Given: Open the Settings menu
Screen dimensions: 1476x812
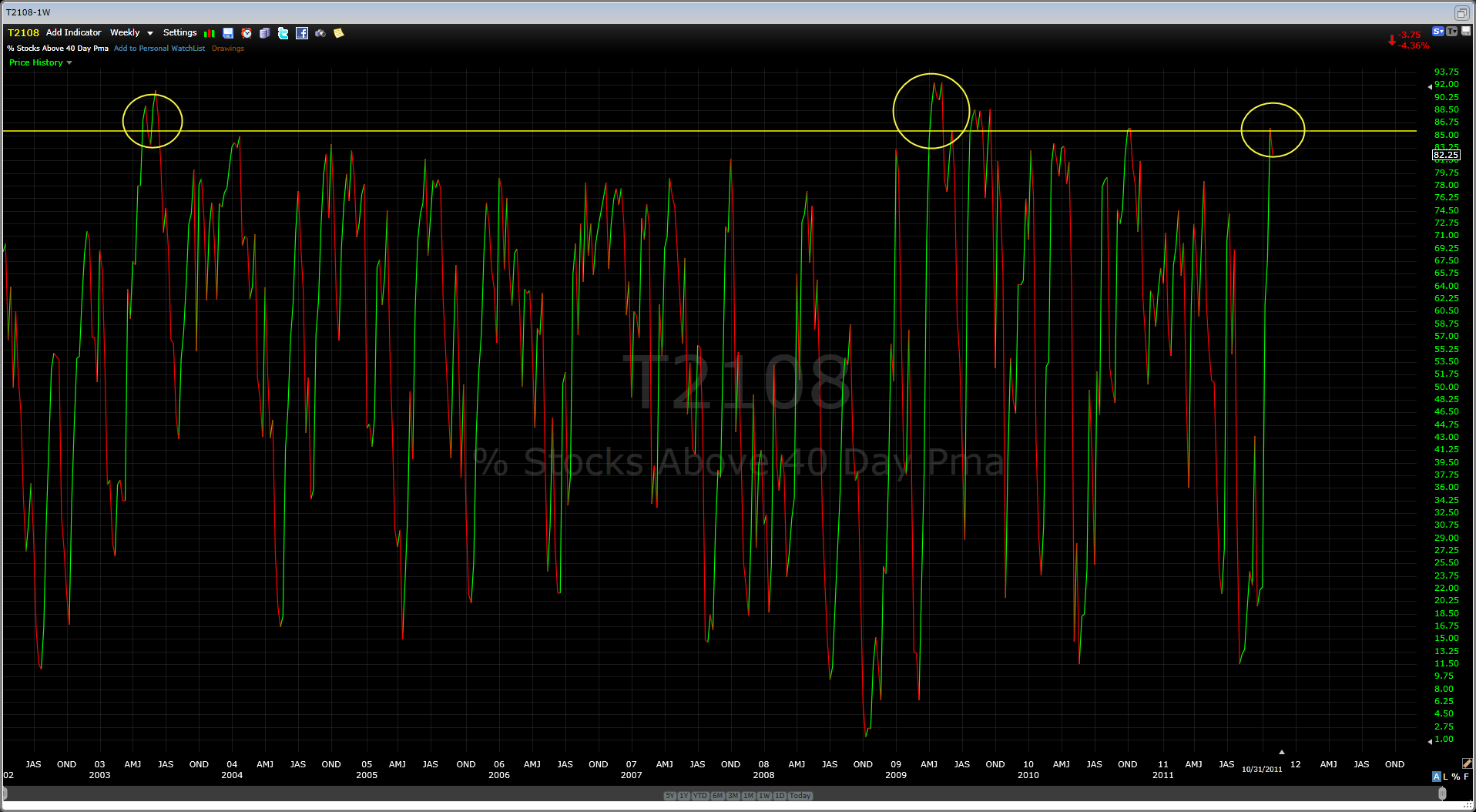Looking at the screenshot, I should pyautogui.click(x=179, y=33).
